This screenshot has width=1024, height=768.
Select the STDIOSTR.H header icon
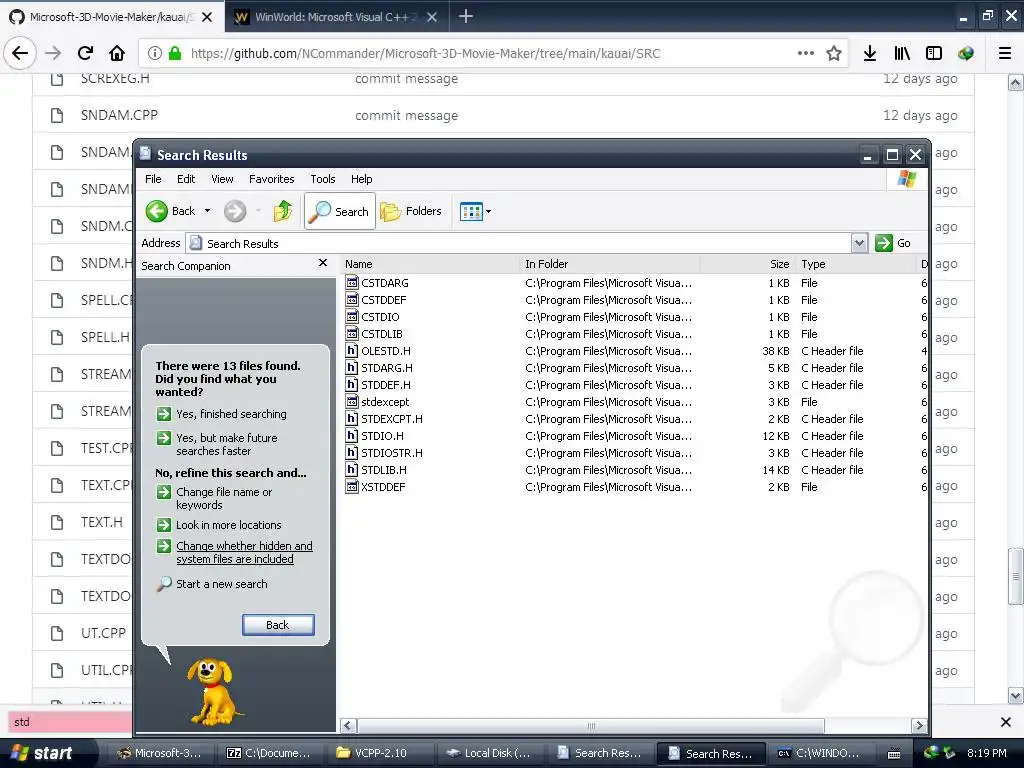click(x=352, y=453)
